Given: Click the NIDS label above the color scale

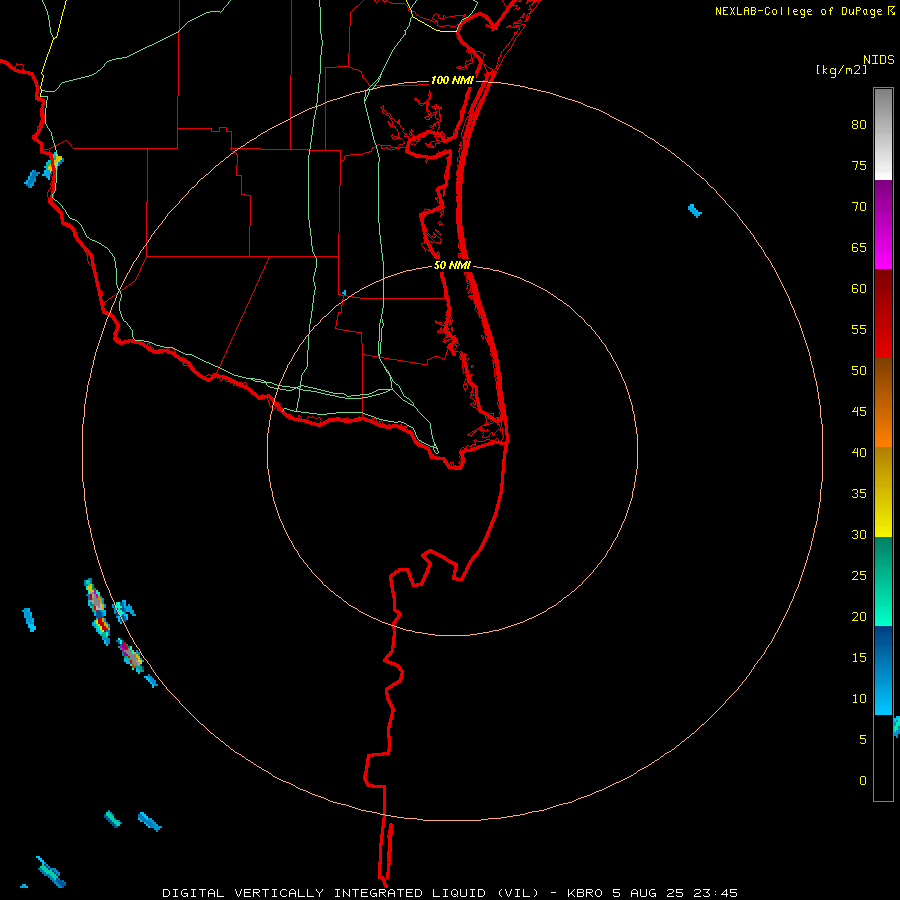Looking at the screenshot, I should [878, 59].
